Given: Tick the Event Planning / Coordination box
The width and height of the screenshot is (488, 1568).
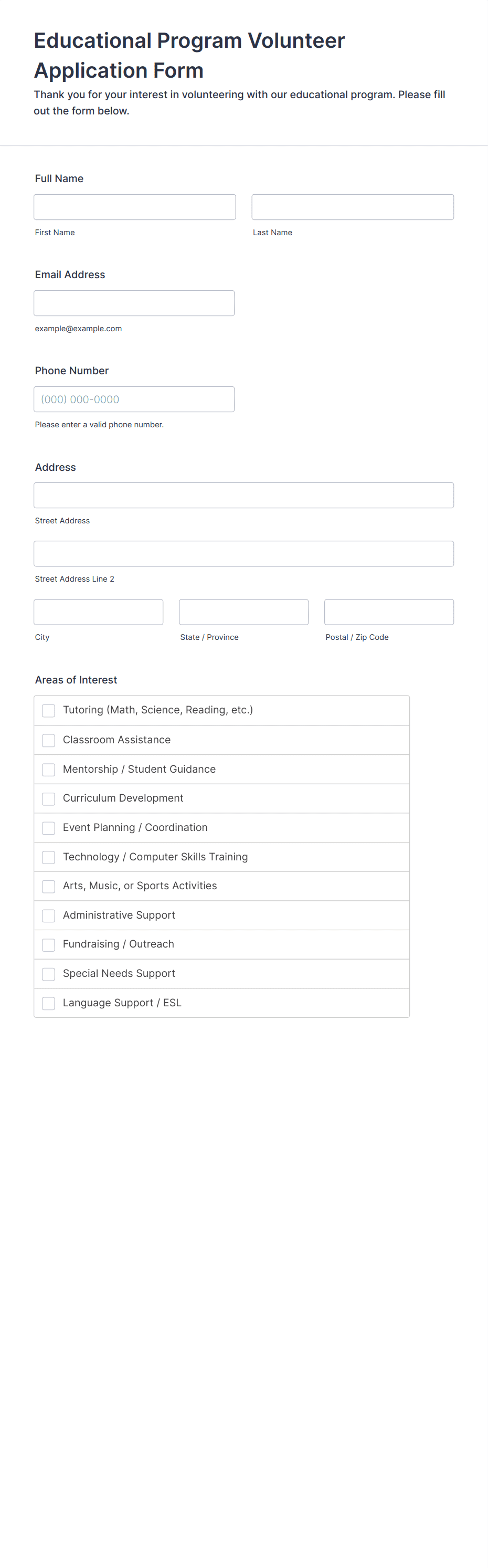Looking at the screenshot, I should click(48, 828).
